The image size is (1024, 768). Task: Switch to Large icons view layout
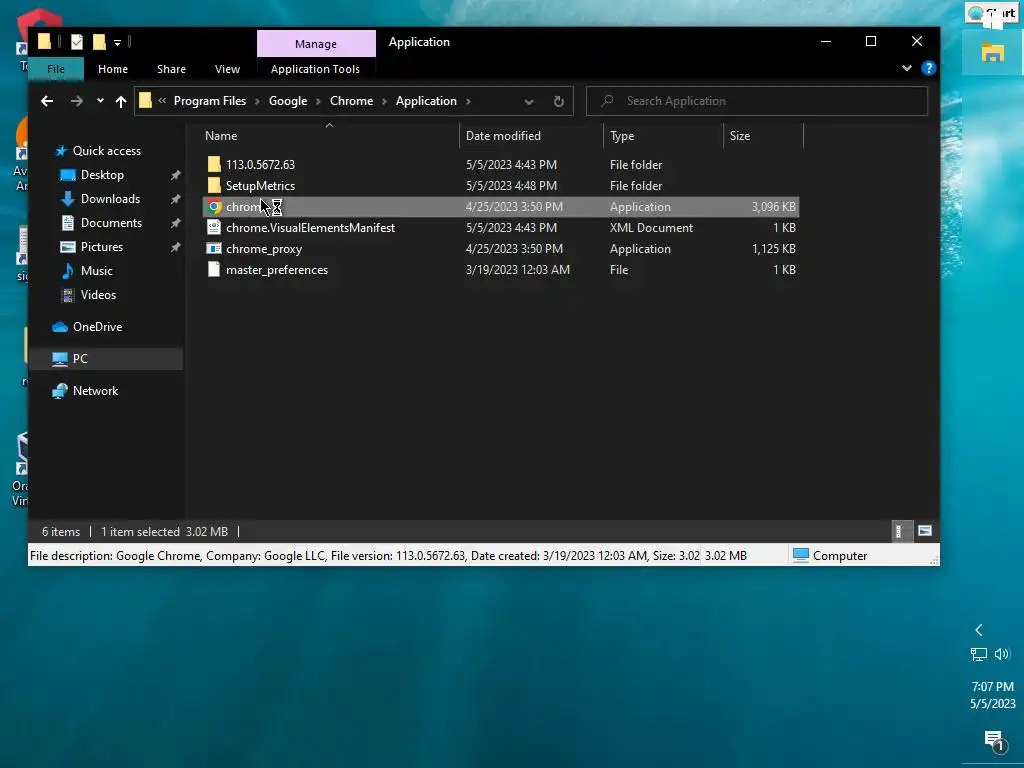[x=925, y=532]
